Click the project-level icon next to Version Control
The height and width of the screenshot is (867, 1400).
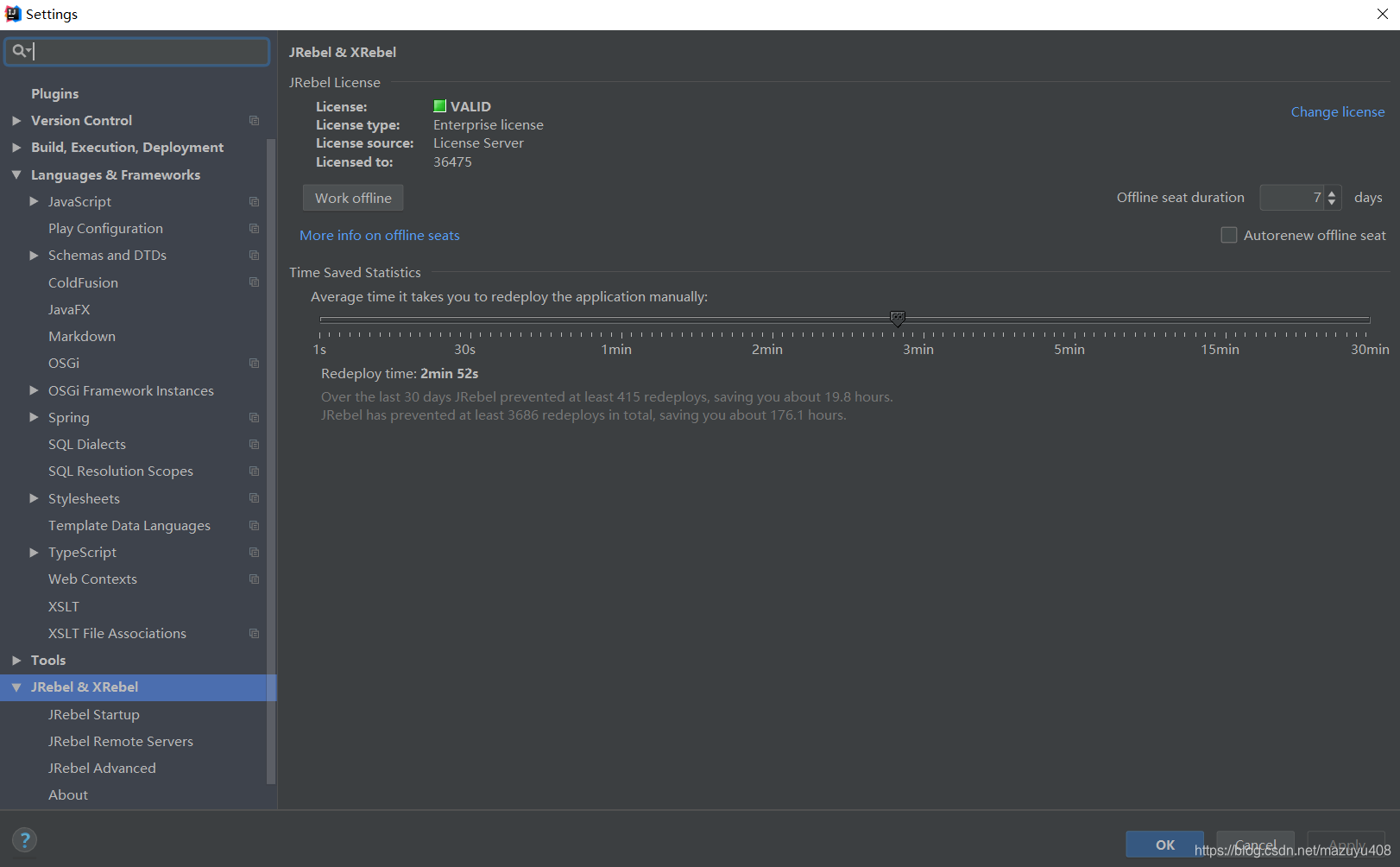[x=254, y=121]
